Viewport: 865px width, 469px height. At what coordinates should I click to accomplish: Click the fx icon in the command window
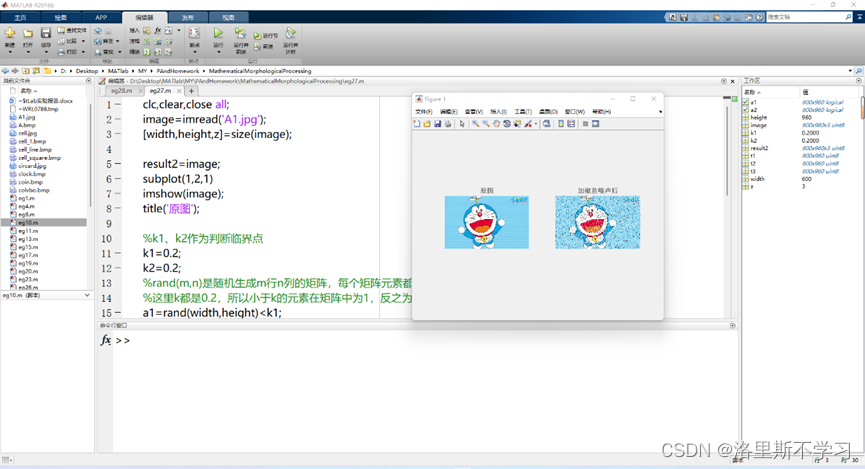click(105, 340)
